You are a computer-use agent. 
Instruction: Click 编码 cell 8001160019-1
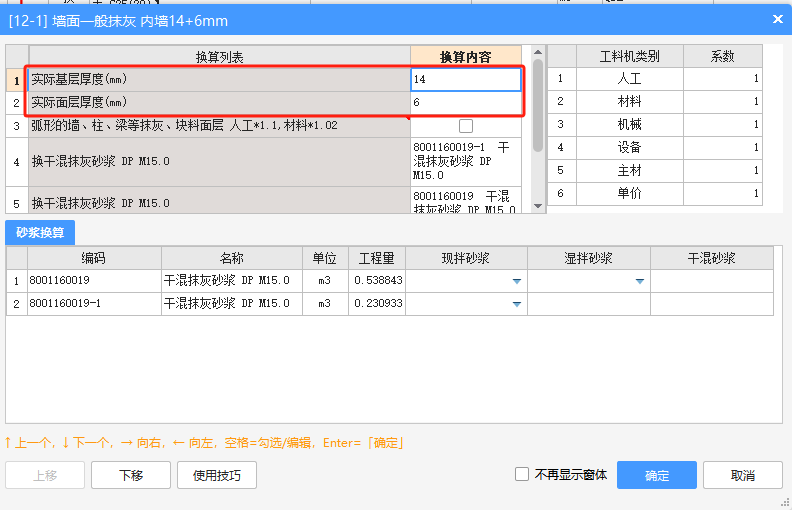pos(94,304)
